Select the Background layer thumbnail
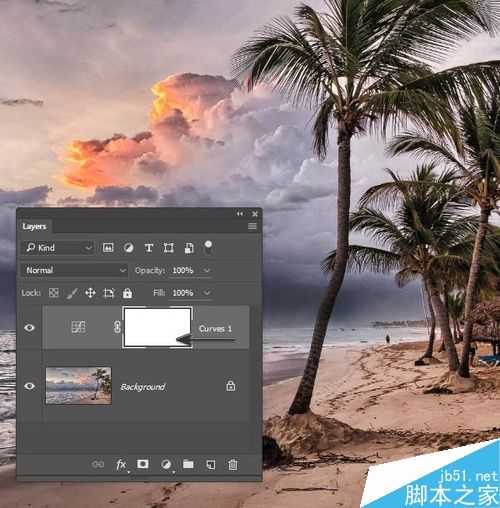500x508 pixels. pos(78,386)
